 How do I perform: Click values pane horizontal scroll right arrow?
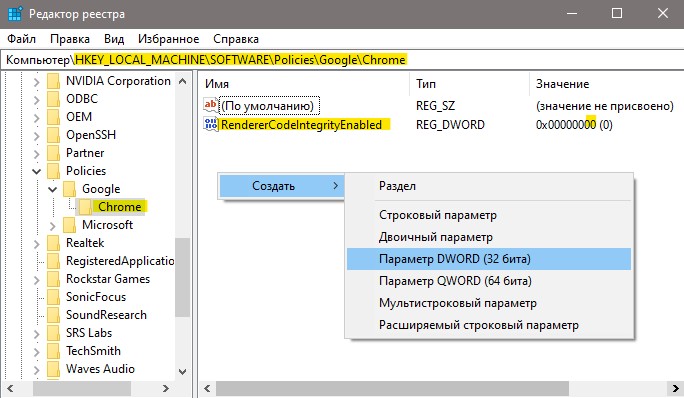tap(675, 388)
